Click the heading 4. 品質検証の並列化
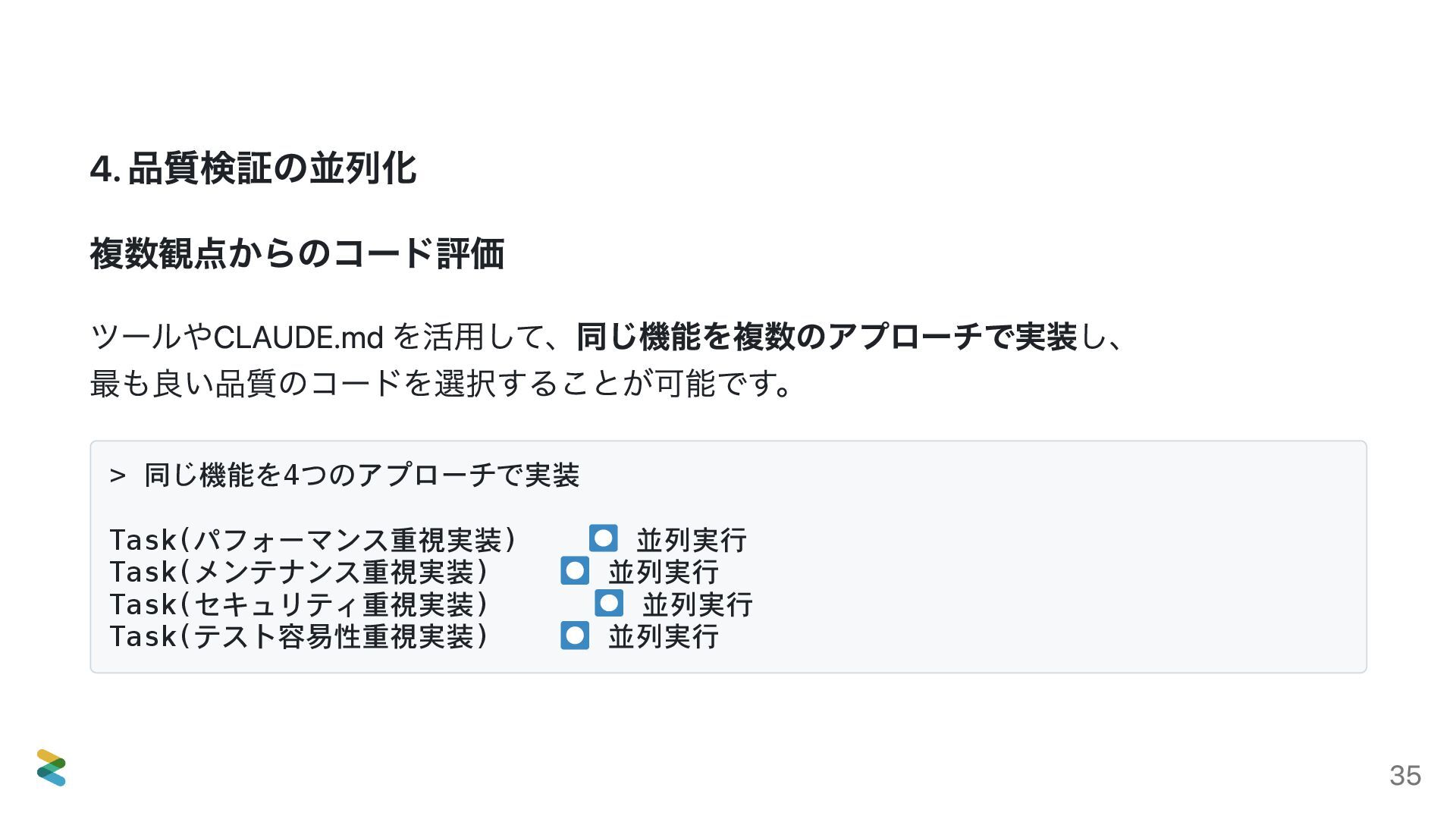1456x819 pixels. (253, 168)
